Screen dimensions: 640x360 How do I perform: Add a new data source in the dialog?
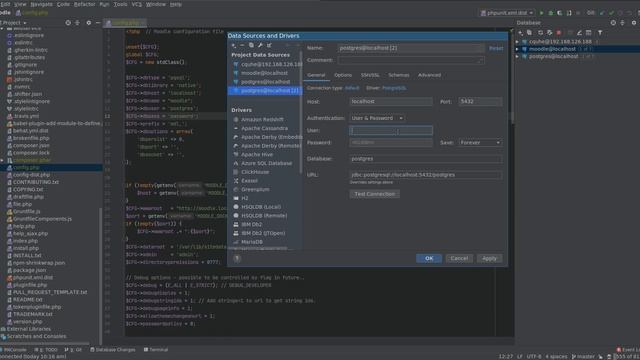pyautogui.click(x=234, y=45)
